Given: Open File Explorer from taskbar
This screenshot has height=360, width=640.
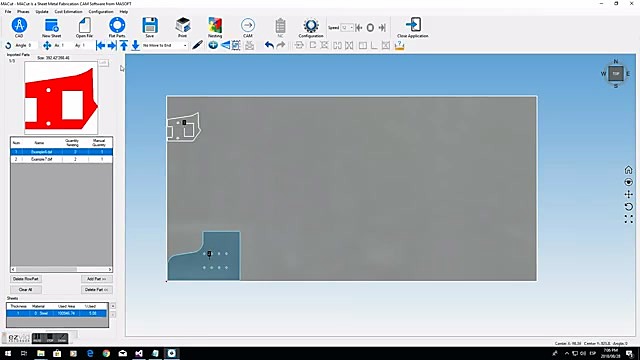Looking at the screenshot, I should pos(40,353).
